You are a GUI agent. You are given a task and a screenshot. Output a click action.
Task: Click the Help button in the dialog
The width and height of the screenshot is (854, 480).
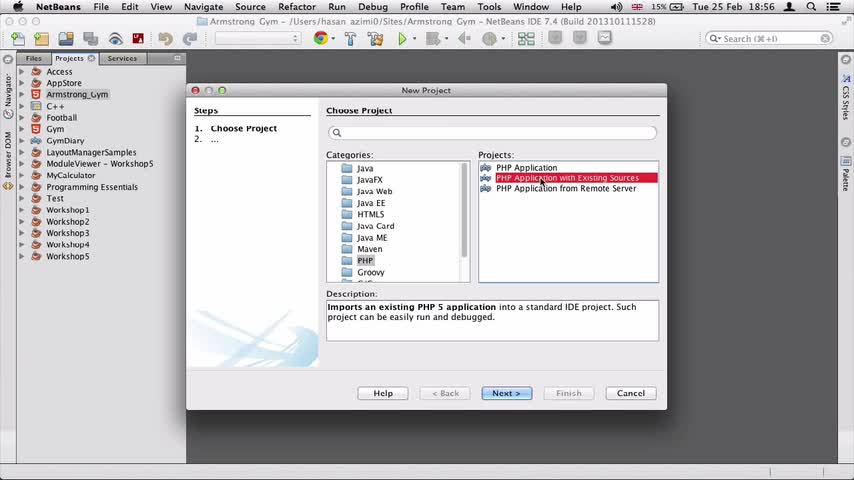click(x=383, y=393)
